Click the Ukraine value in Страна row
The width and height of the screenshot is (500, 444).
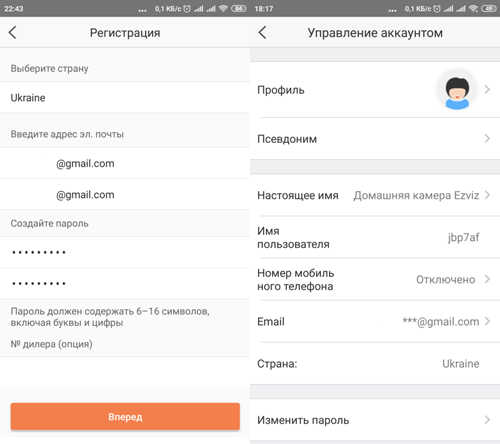click(461, 363)
